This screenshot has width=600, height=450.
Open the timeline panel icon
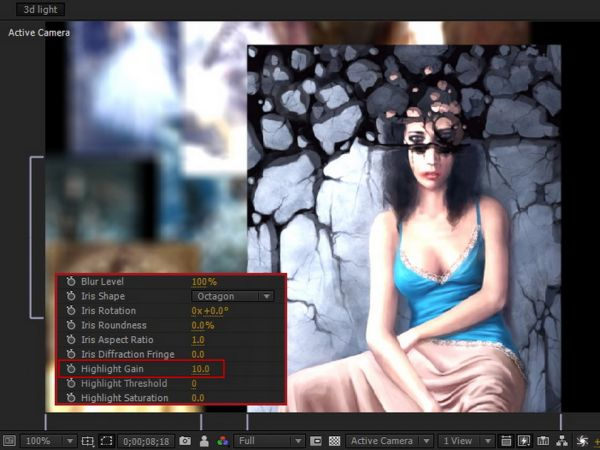[x=543, y=441]
